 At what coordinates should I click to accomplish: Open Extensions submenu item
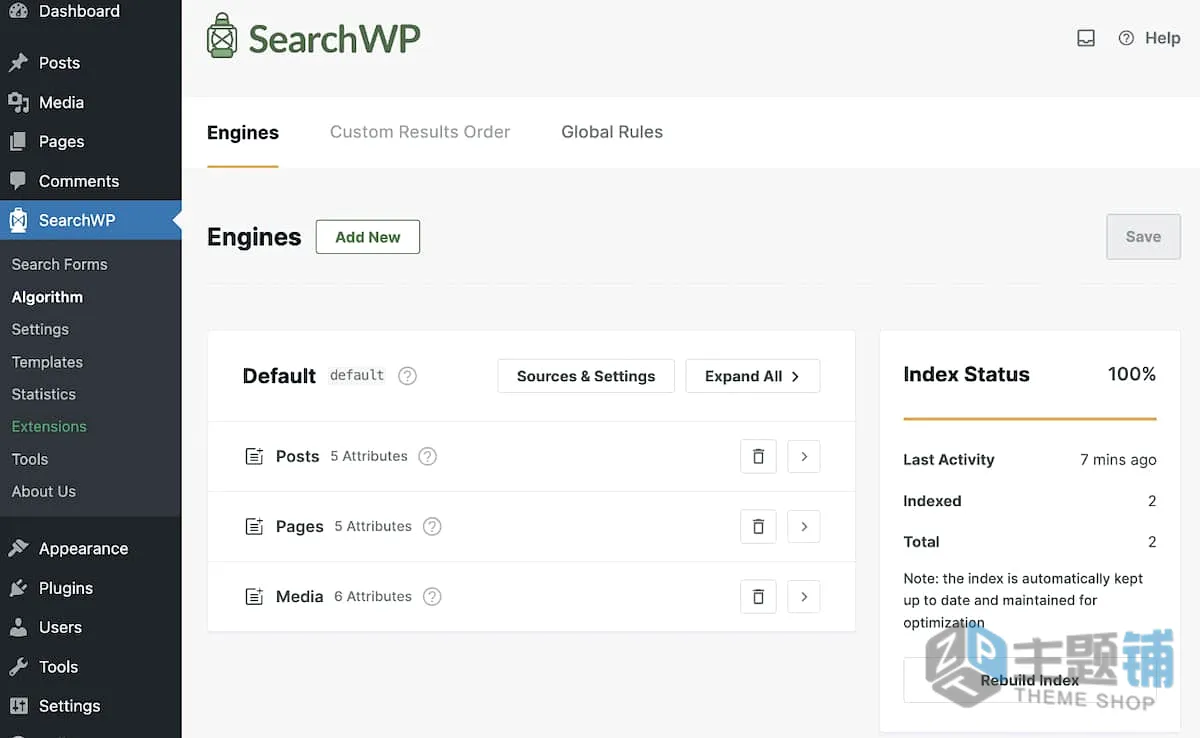click(49, 426)
